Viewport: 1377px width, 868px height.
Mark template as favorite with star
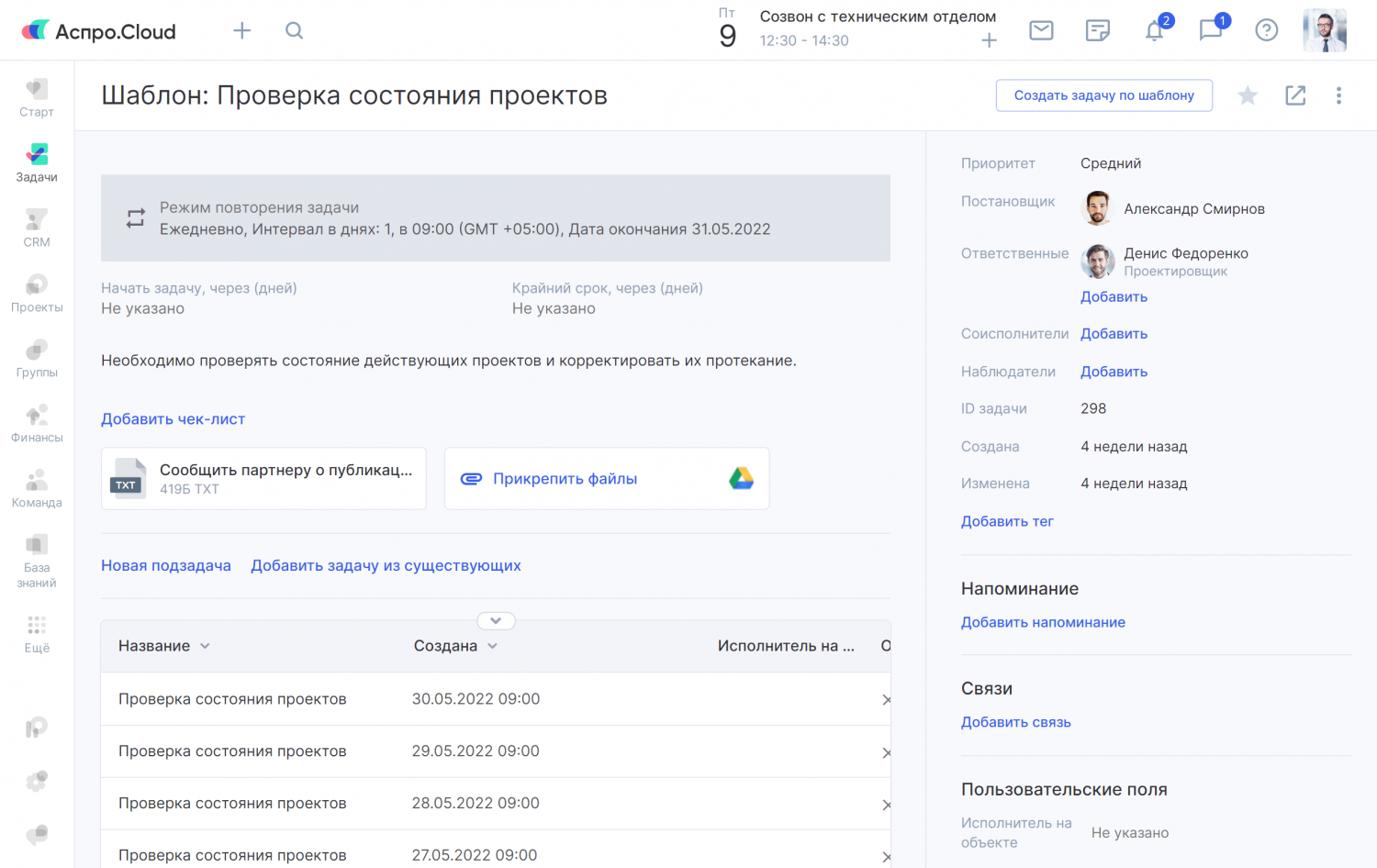(x=1247, y=95)
